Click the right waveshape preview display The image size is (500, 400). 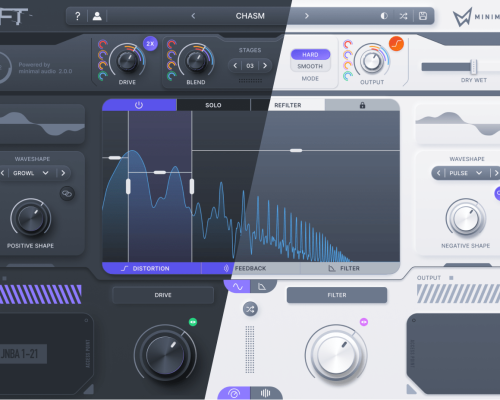click(x=458, y=124)
